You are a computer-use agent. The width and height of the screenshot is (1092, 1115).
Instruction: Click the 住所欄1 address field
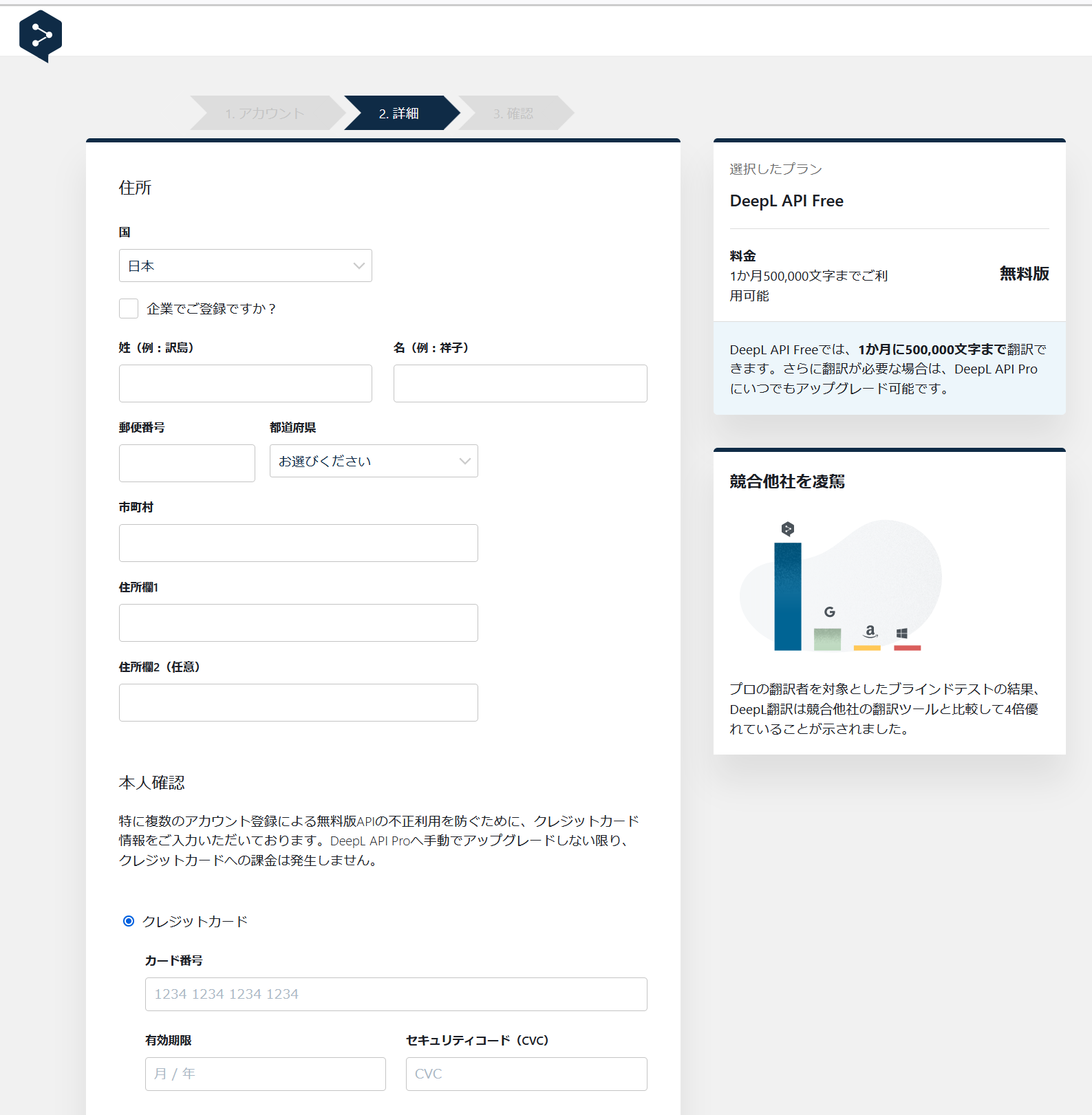(x=299, y=623)
